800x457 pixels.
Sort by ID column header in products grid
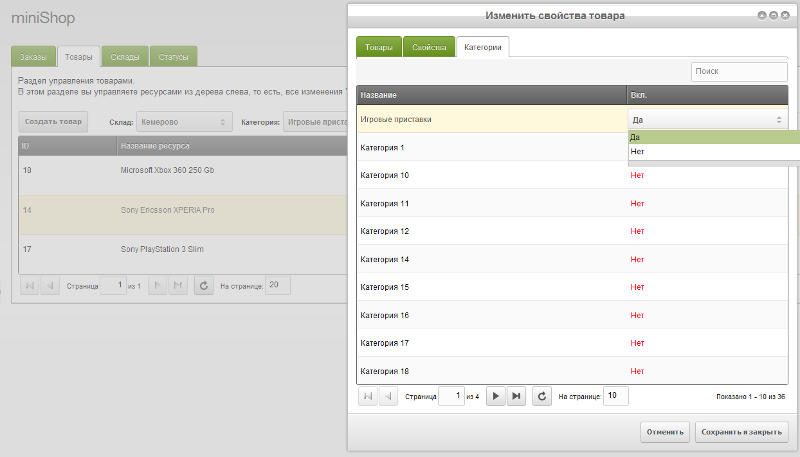[x=68, y=146]
